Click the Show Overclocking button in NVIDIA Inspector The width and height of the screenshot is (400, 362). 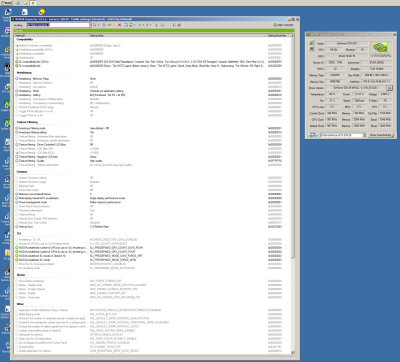pyautogui.click(x=380, y=135)
